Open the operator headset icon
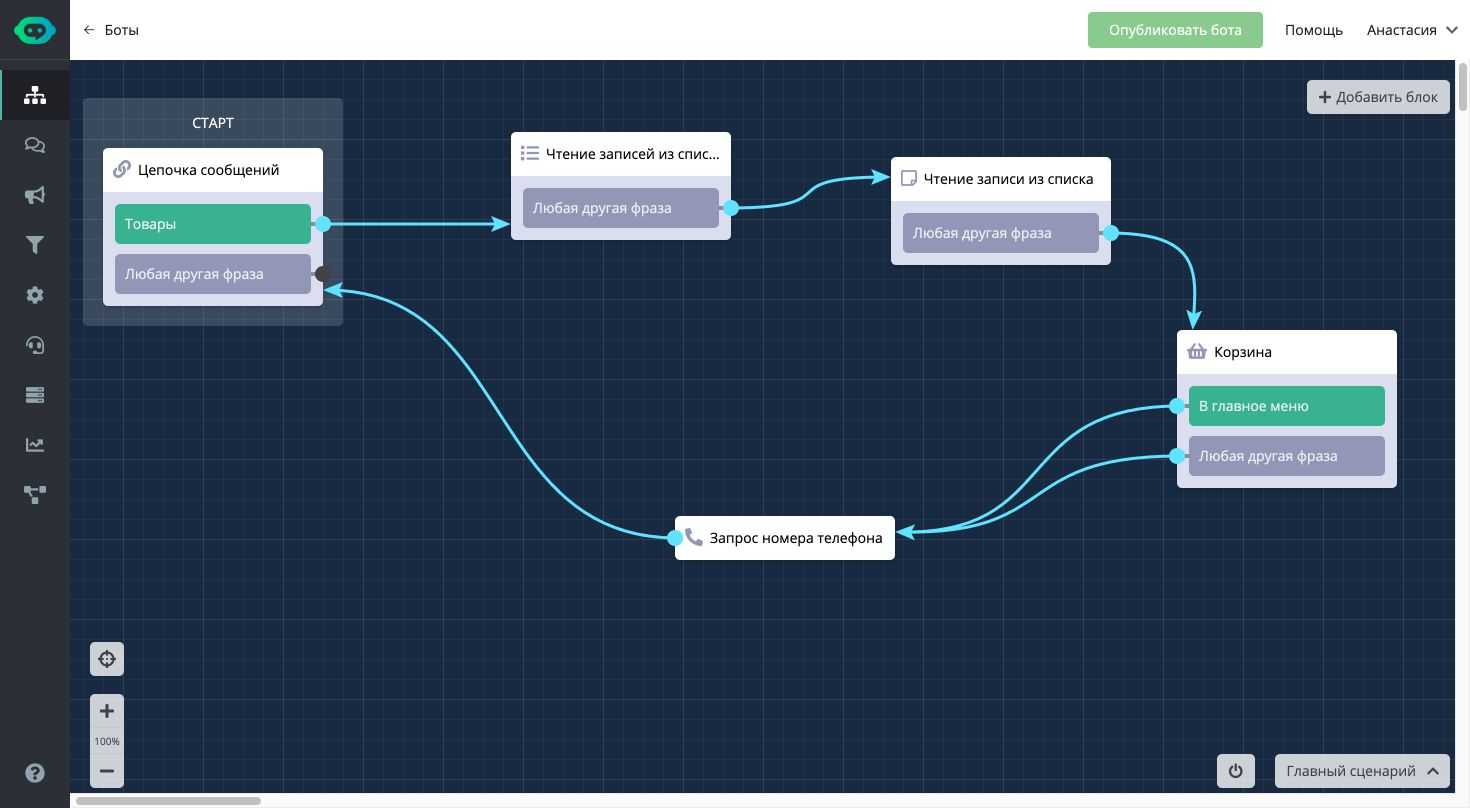Viewport: 1470px width, 808px height. [35, 345]
